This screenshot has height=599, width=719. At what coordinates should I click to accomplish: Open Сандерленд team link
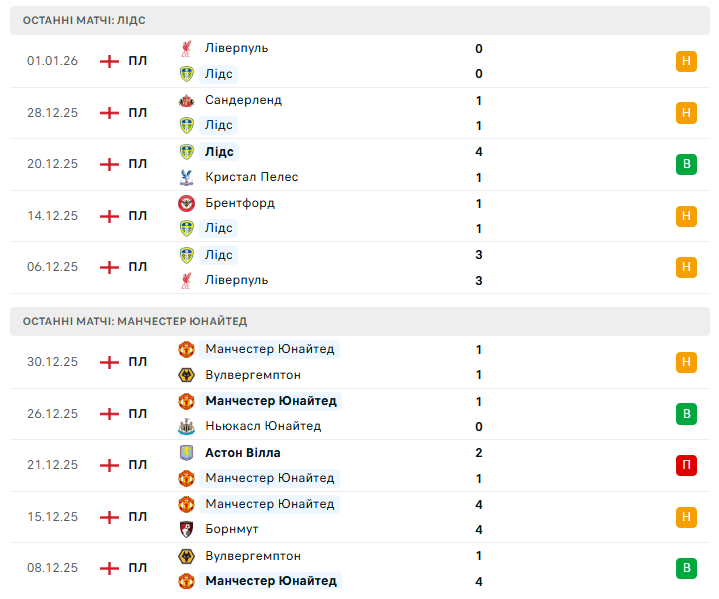pyautogui.click(x=243, y=100)
